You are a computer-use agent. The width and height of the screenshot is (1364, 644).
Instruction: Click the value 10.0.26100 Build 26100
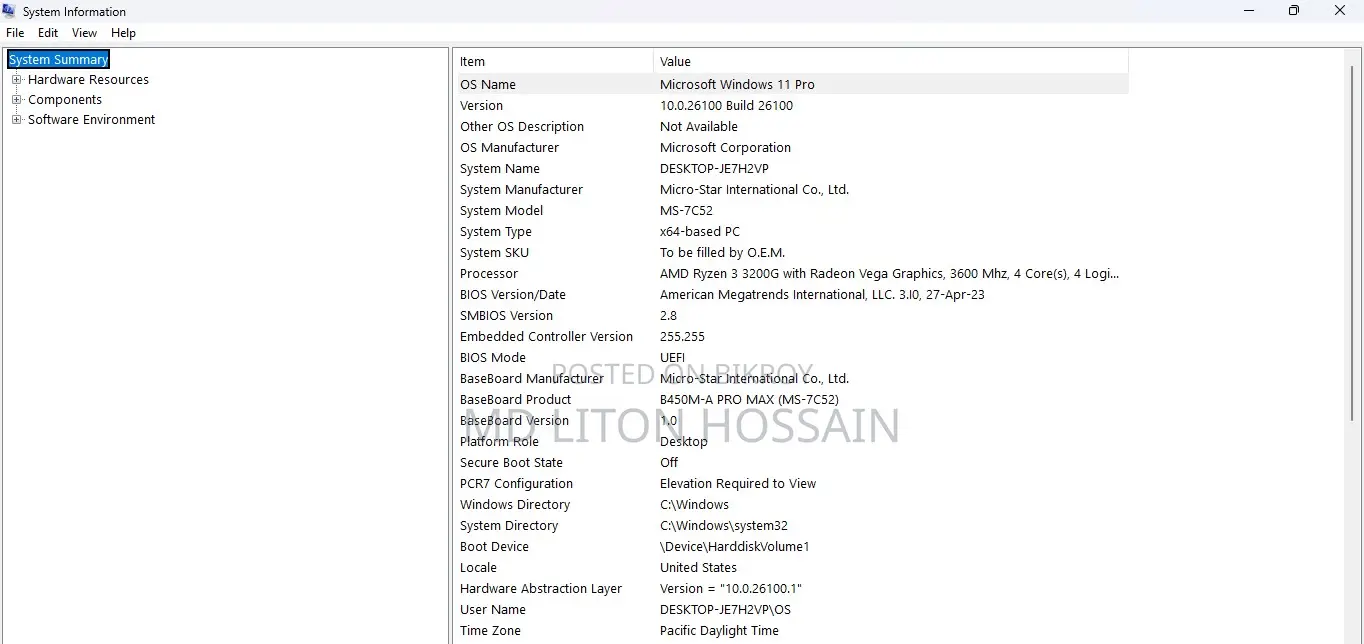(x=726, y=106)
